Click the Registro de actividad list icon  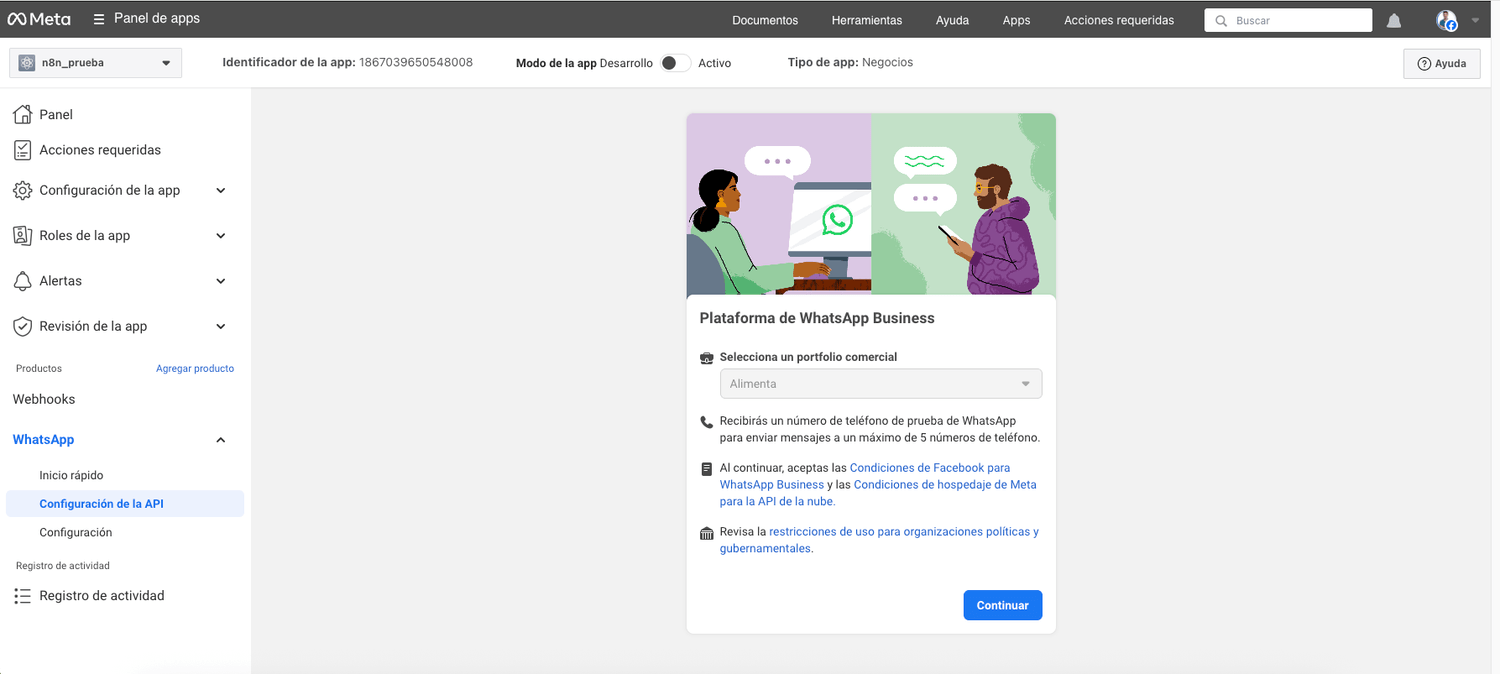(22, 596)
